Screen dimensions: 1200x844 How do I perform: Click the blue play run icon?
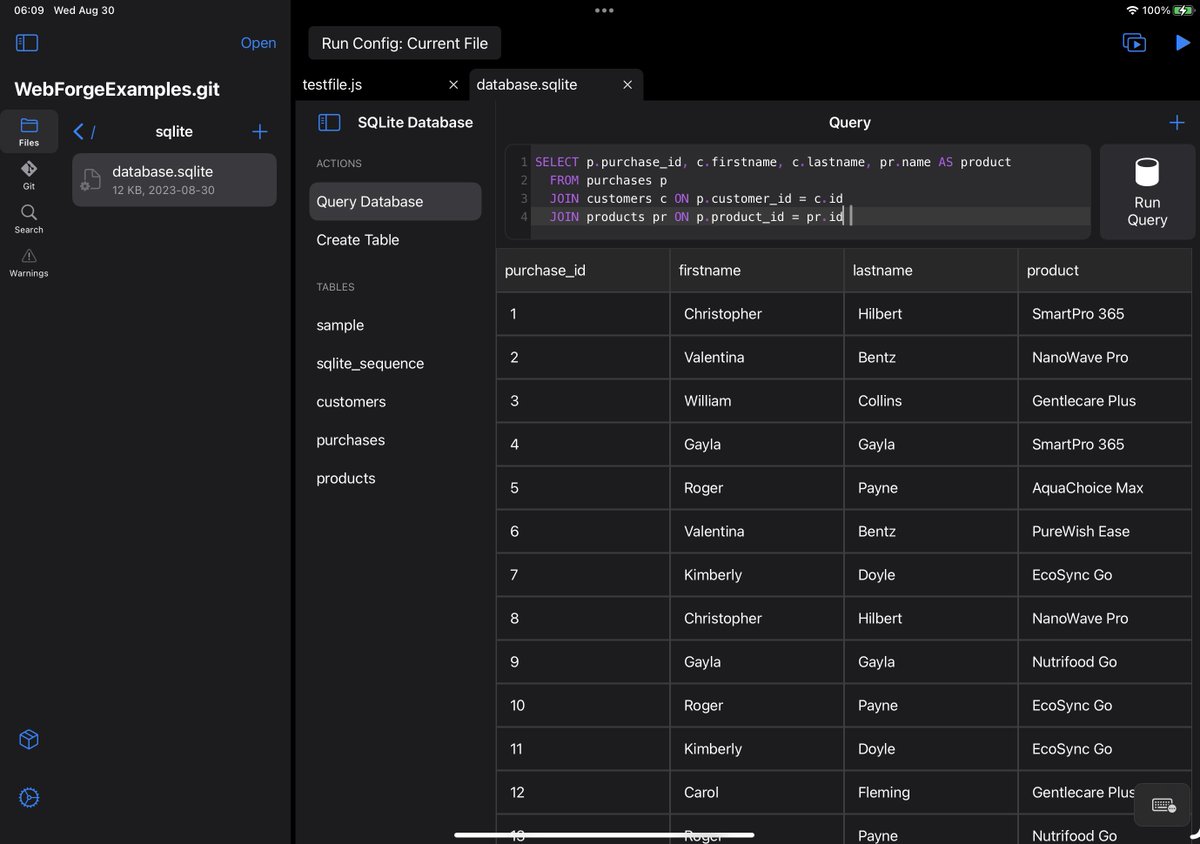point(1182,43)
